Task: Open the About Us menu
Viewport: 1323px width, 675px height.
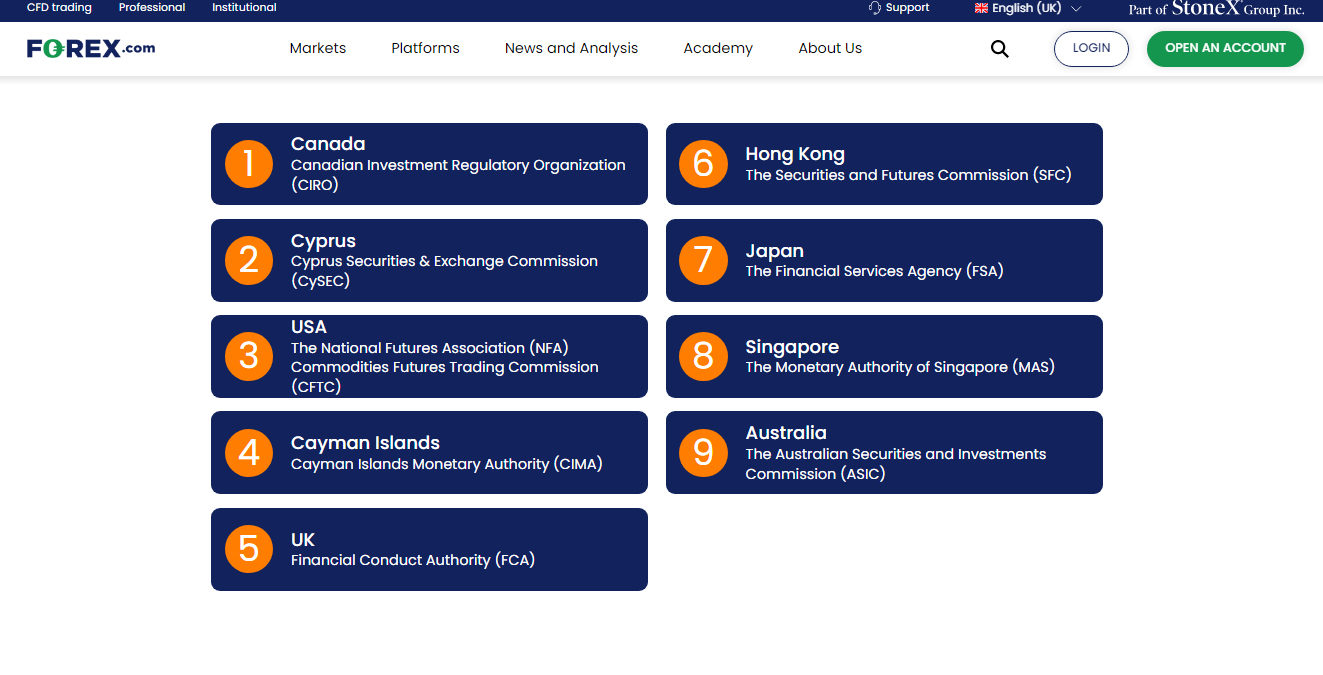Action: click(x=830, y=48)
